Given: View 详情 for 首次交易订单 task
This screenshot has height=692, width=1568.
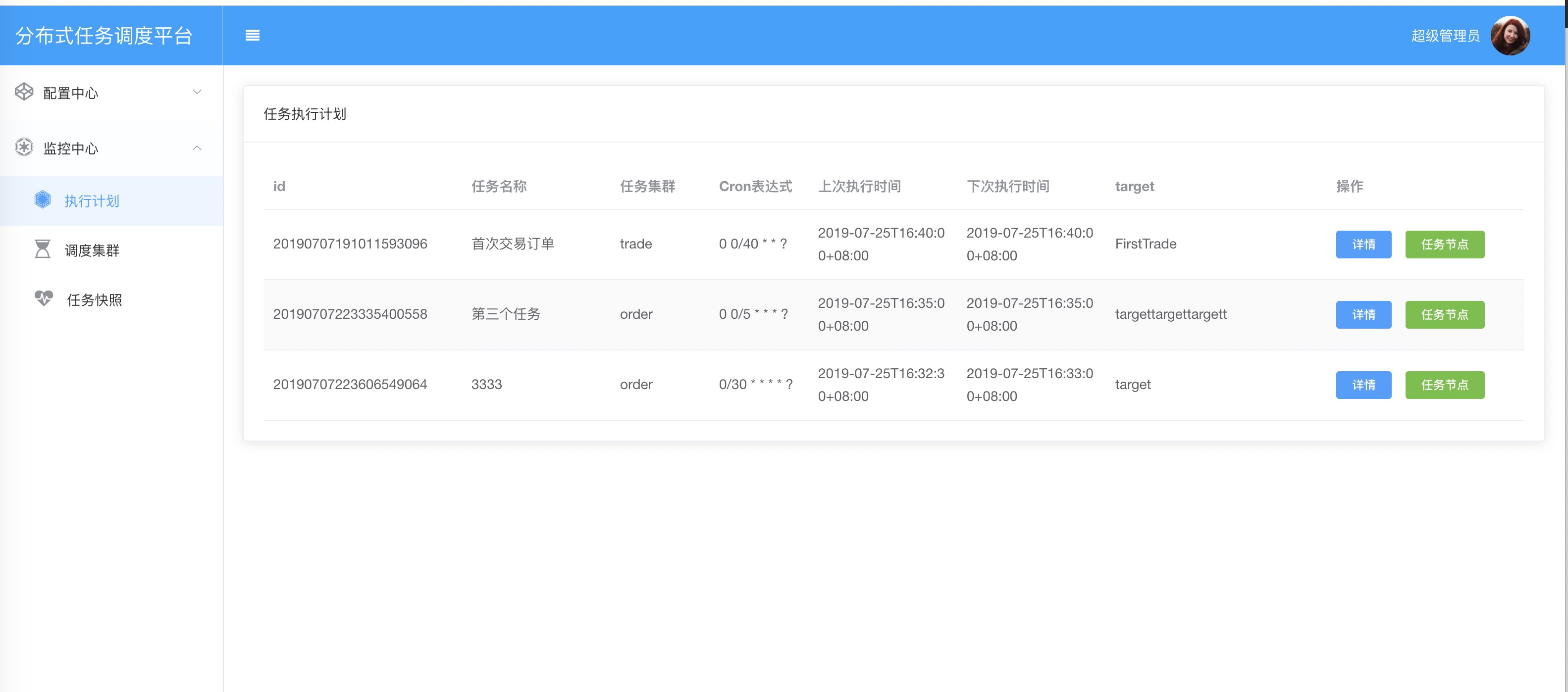Looking at the screenshot, I should (1363, 244).
